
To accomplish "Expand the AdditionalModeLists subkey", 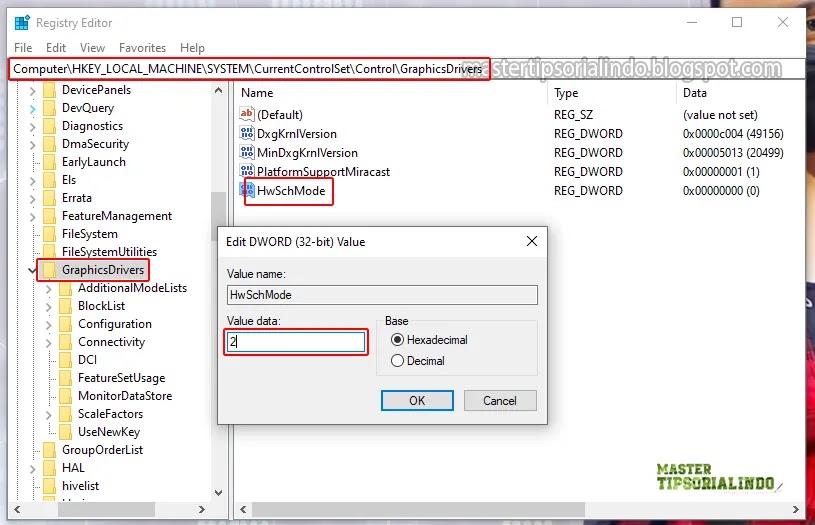I will pyautogui.click(x=48, y=288).
